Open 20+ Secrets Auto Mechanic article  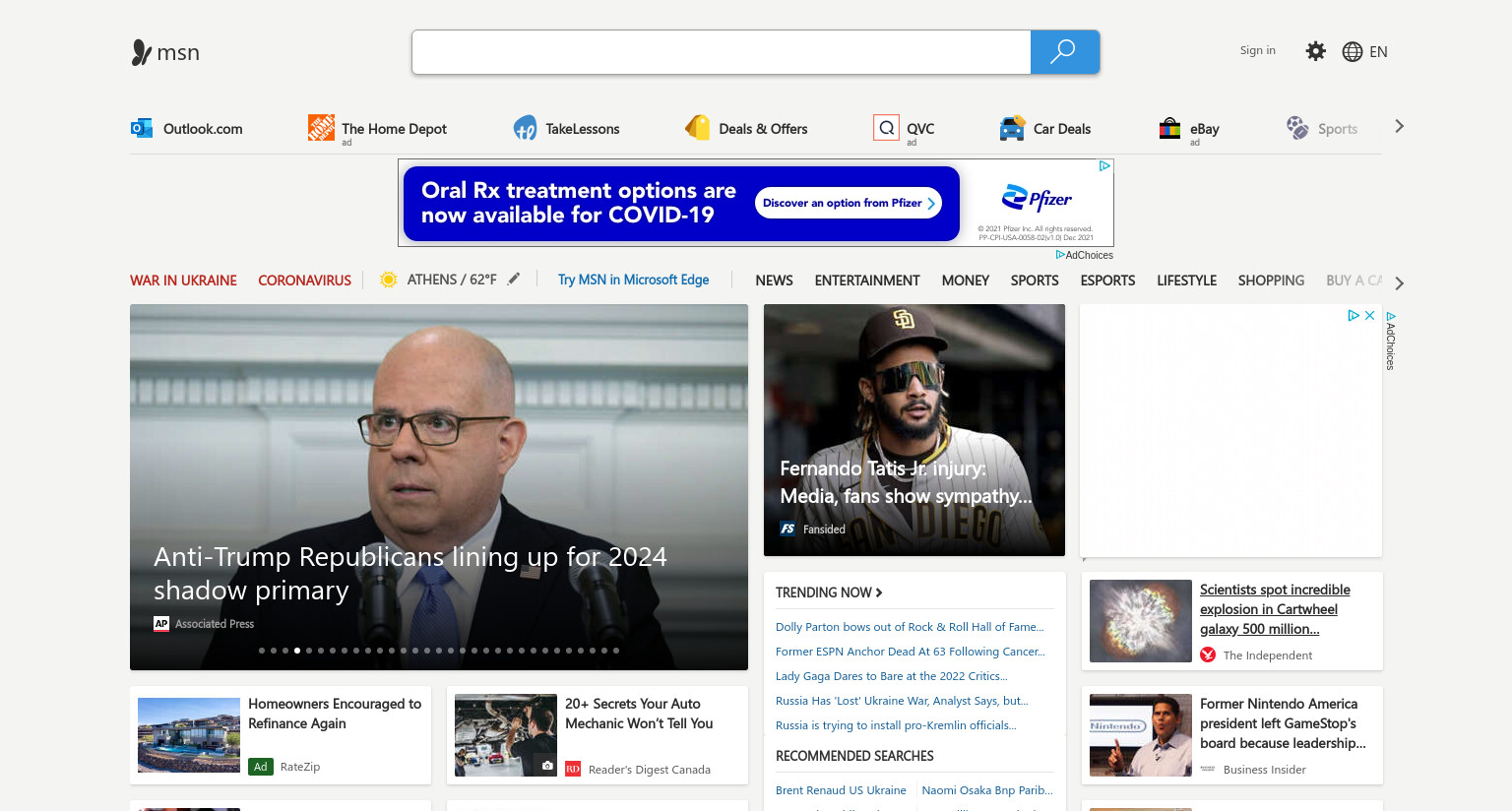(x=639, y=714)
